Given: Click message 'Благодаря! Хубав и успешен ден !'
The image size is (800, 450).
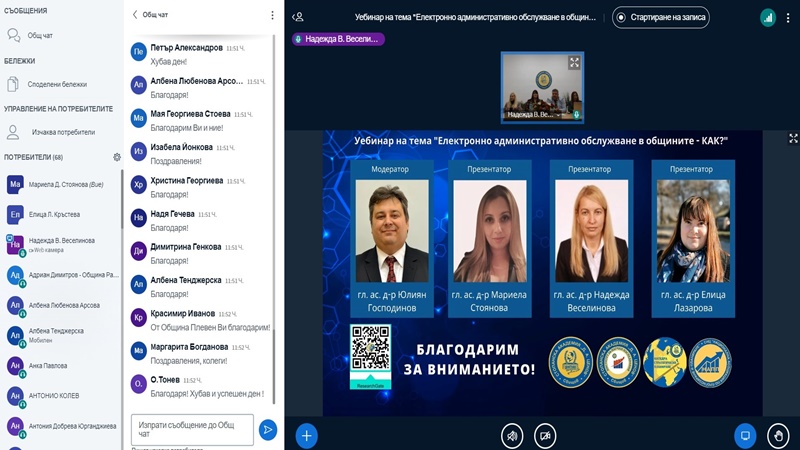Looking at the screenshot, I should (207, 394).
